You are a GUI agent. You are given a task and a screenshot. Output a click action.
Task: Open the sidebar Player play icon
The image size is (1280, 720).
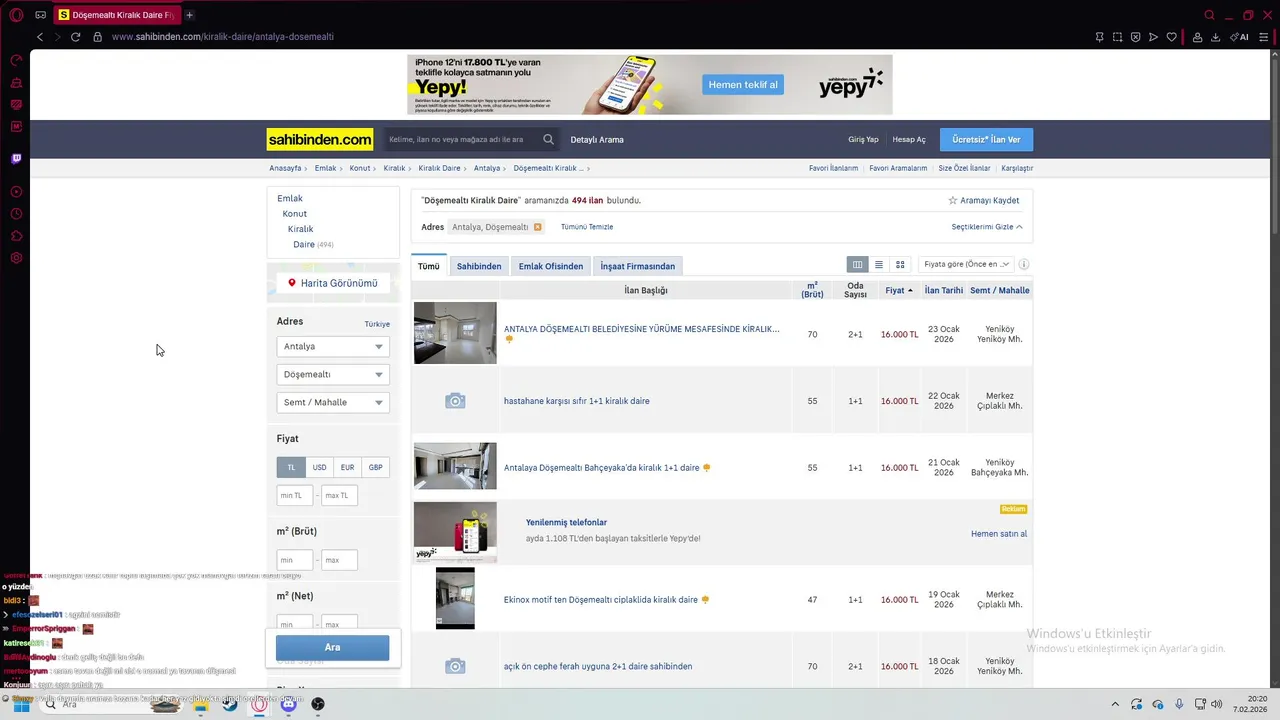[16, 192]
